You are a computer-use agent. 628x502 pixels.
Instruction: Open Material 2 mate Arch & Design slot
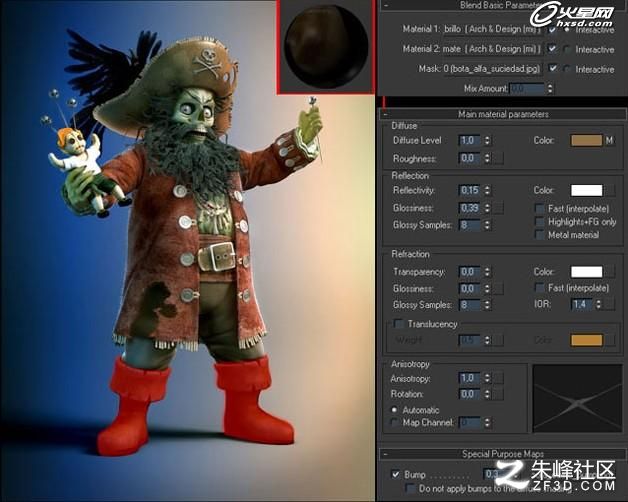[x=492, y=49]
